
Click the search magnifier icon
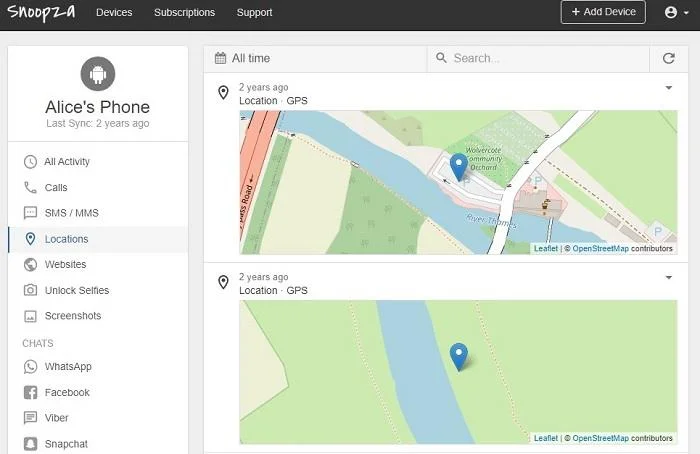click(441, 58)
